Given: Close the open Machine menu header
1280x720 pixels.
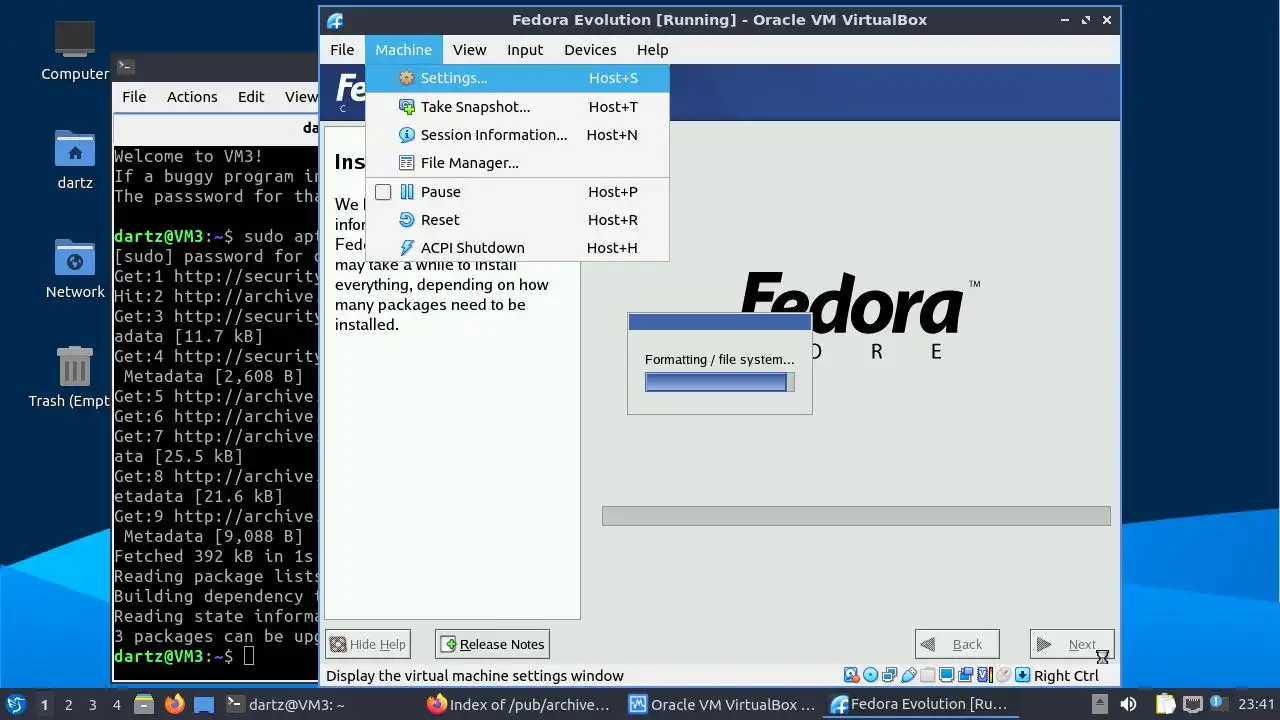Looking at the screenshot, I should [403, 50].
